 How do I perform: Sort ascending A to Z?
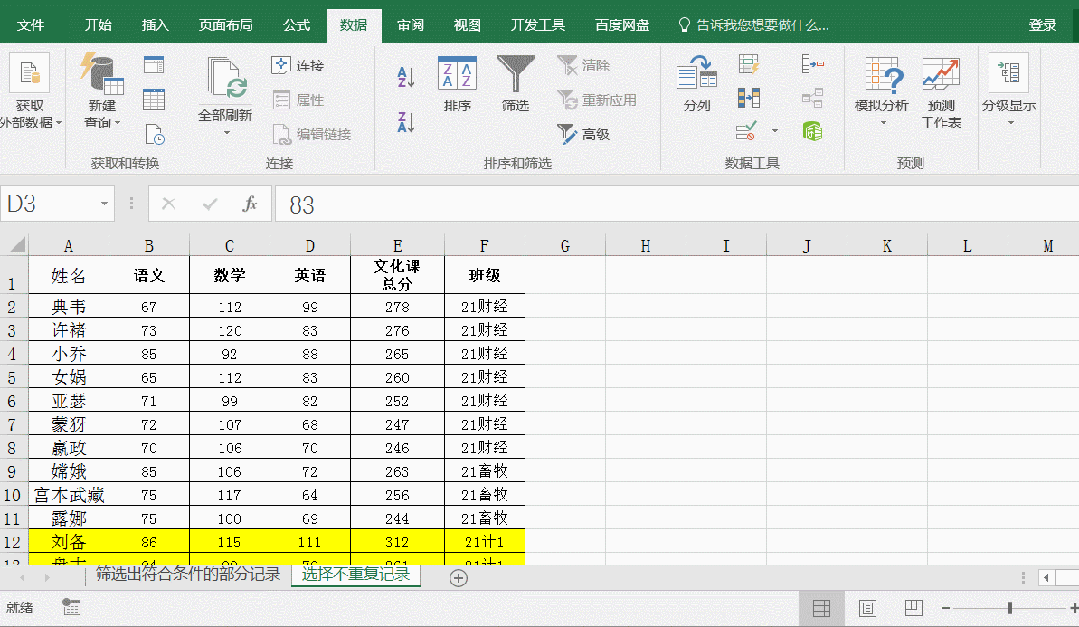(x=405, y=77)
